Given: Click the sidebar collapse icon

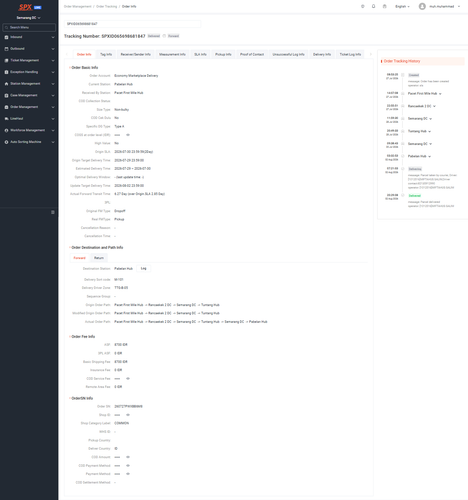Looking at the screenshot, I should tap(53, 212).
